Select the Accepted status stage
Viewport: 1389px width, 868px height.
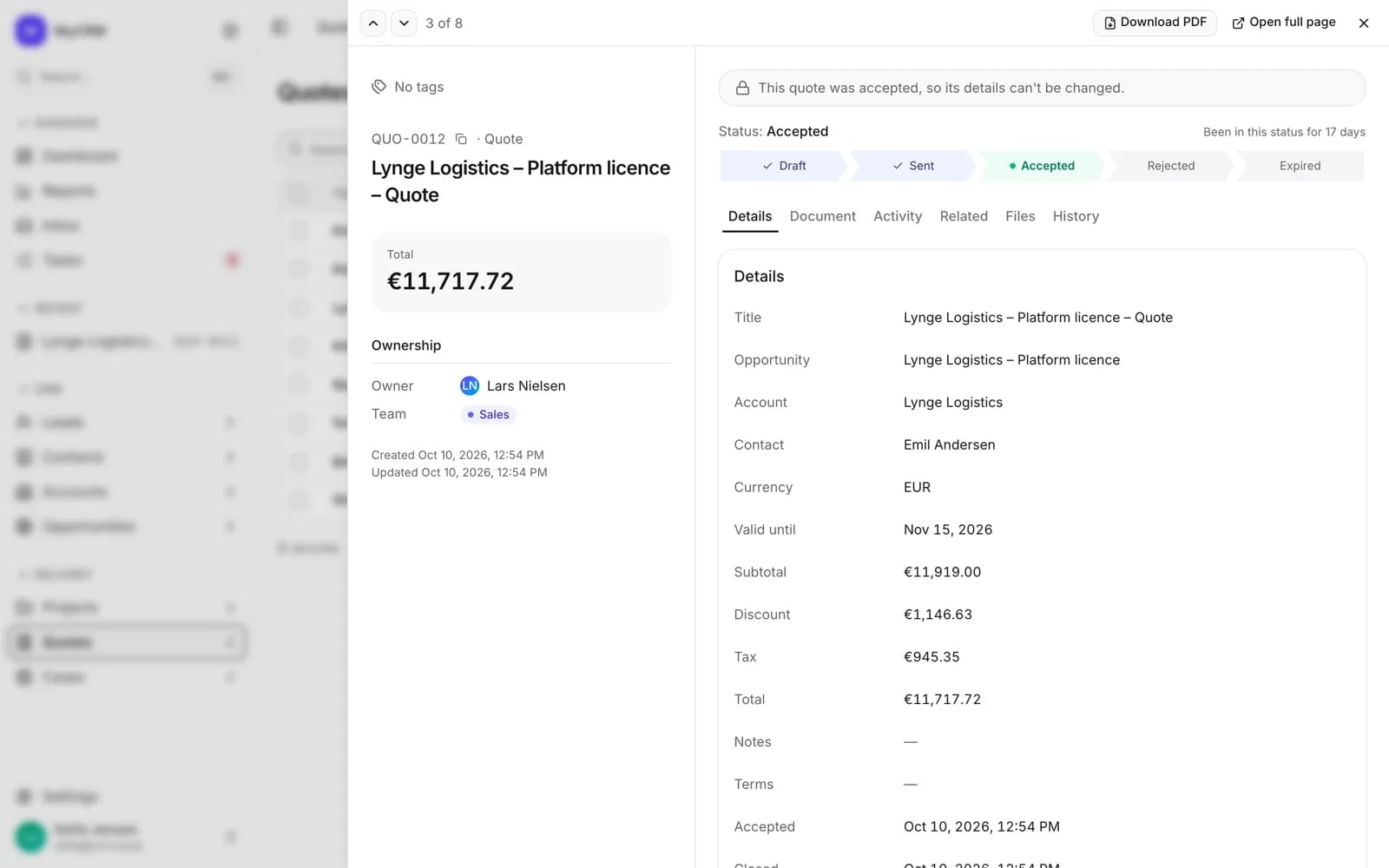[1042, 166]
